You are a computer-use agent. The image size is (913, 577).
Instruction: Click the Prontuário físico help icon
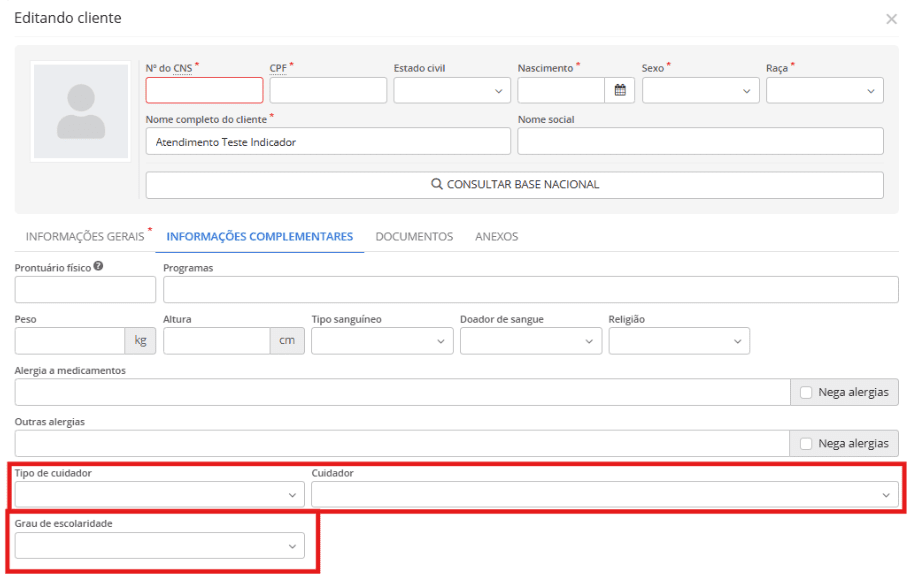coord(99,267)
